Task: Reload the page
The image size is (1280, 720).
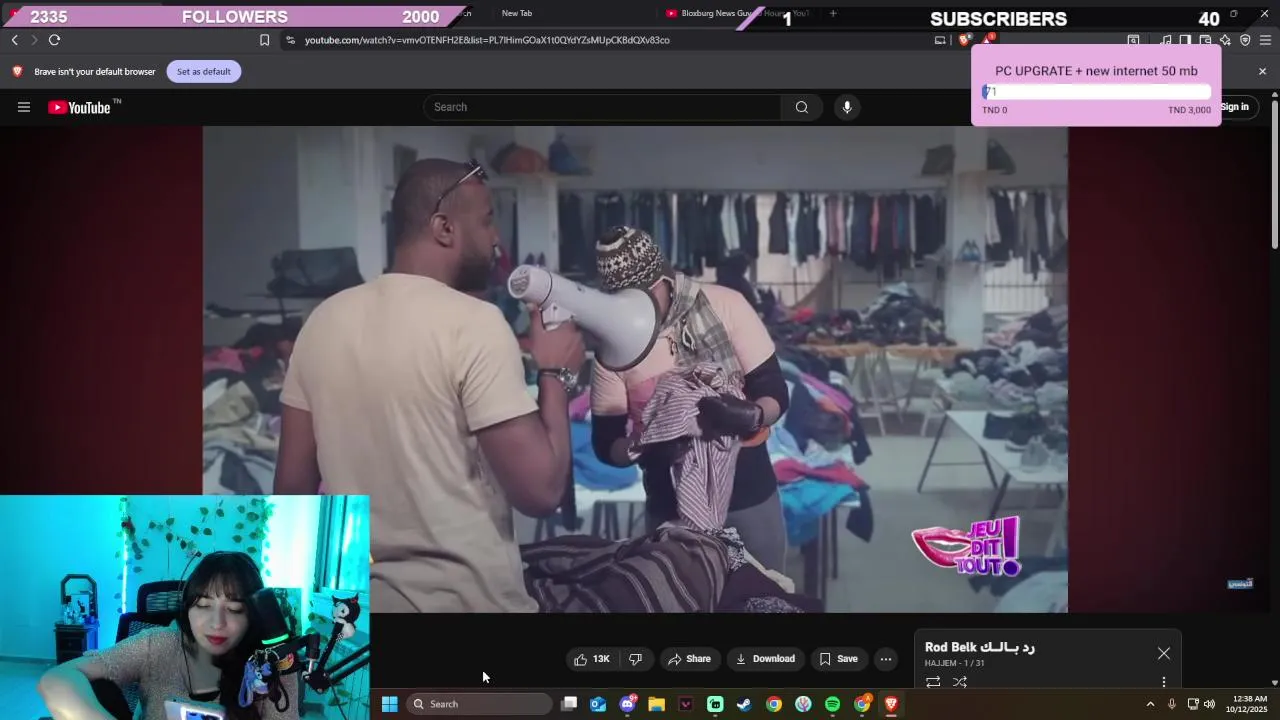Action: pyautogui.click(x=54, y=40)
